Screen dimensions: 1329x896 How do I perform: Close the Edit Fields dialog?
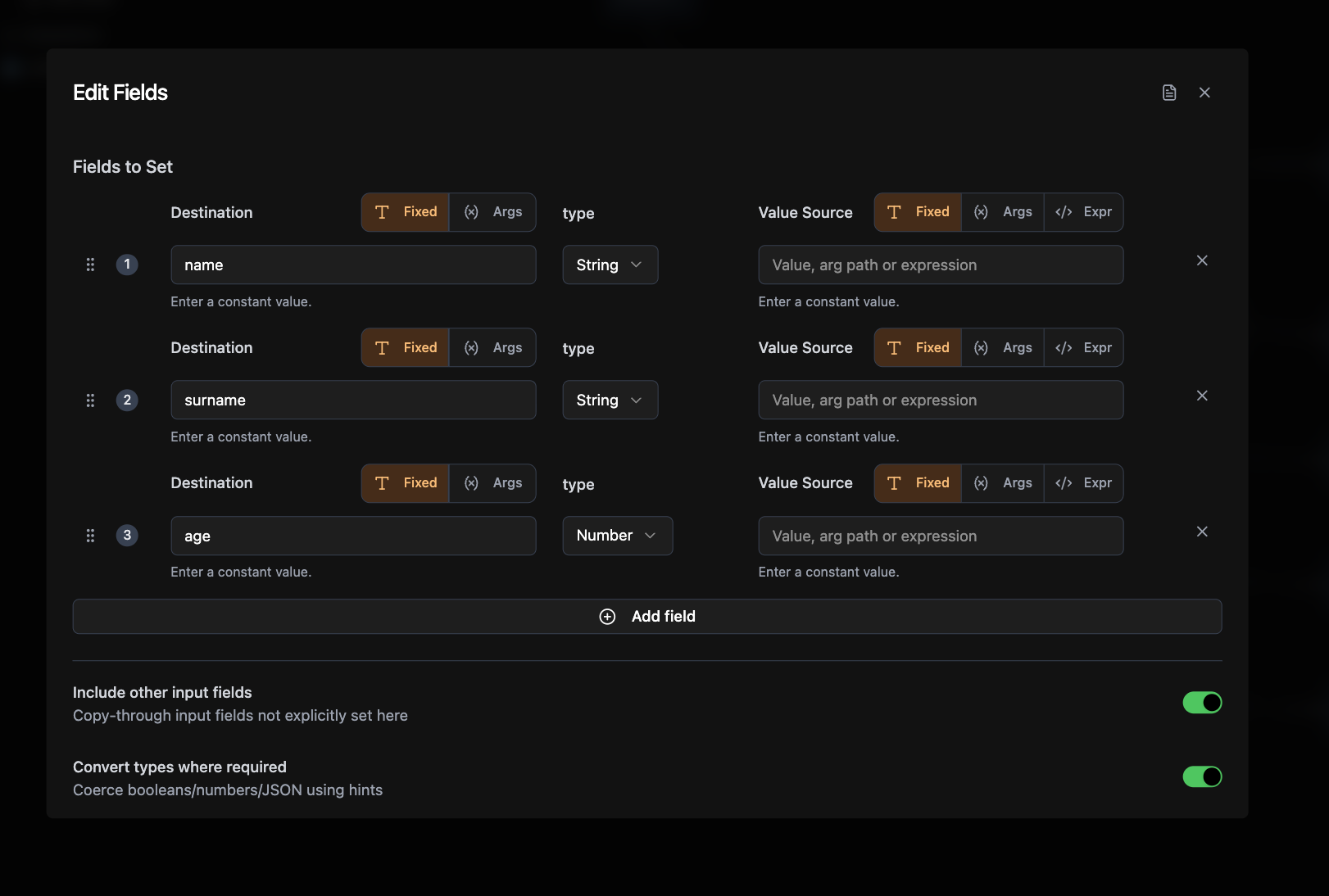click(x=1204, y=93)
